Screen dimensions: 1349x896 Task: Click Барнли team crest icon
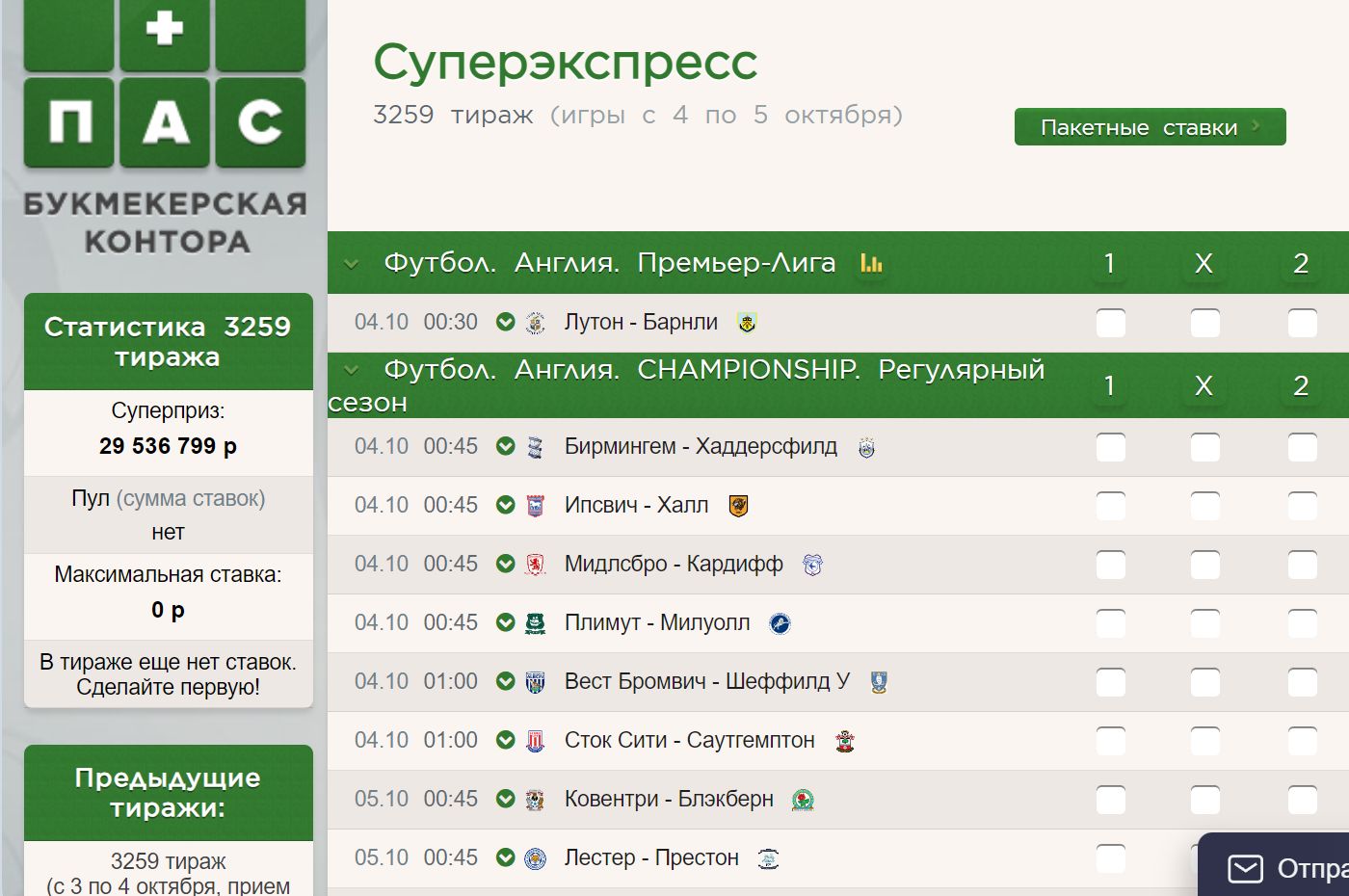click(747, 323)
